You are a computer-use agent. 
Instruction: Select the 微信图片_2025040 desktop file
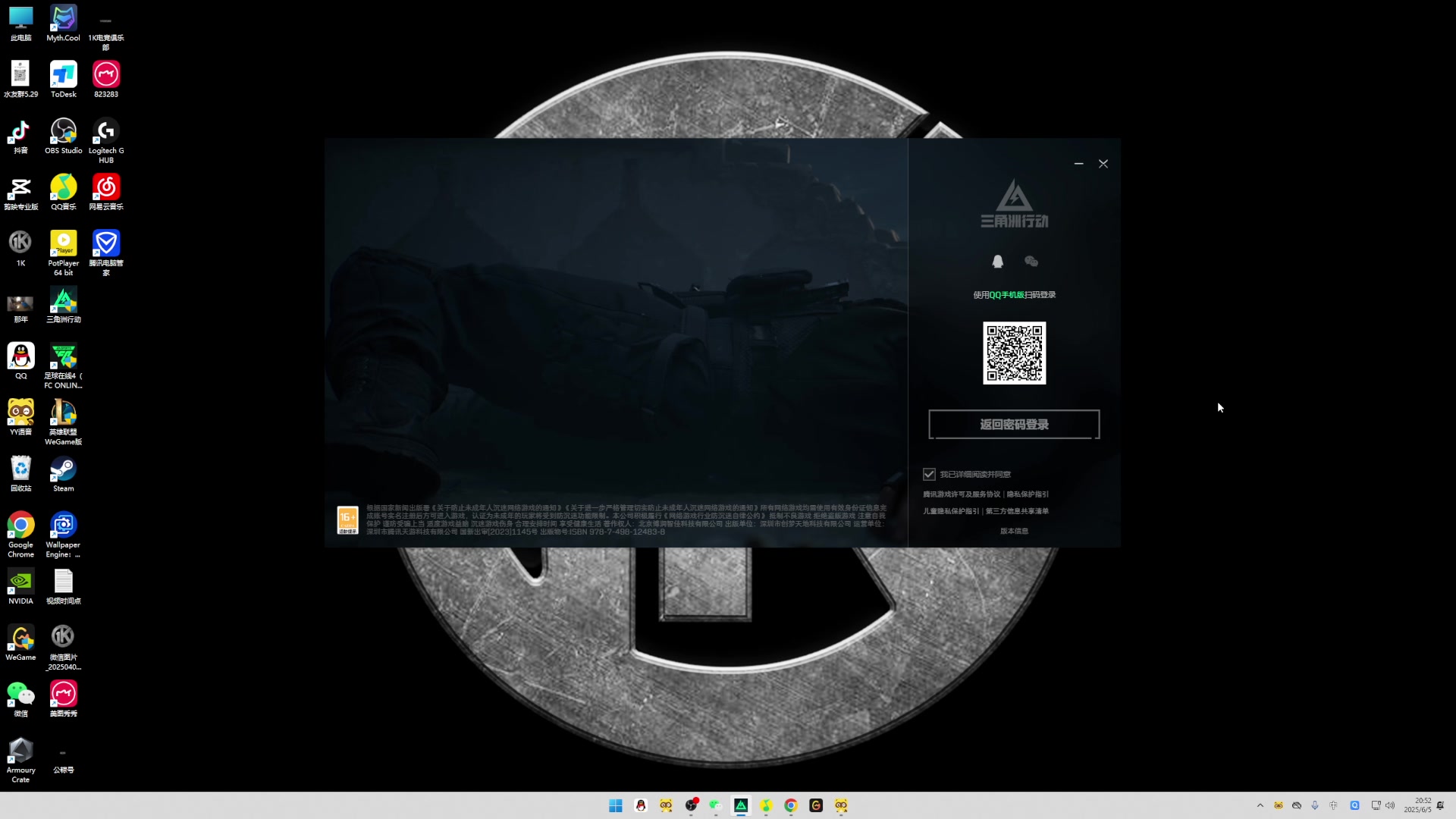63,648
